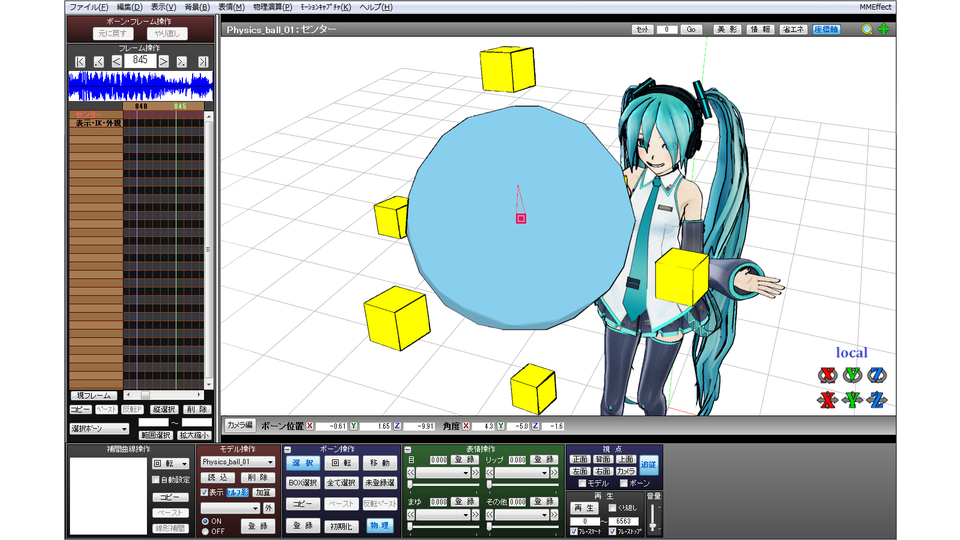Image resolution: width=960 pixels, height=540 pixels.
Task: Toggle the フレ-ストップ checkbox
Action: (612, 531)
